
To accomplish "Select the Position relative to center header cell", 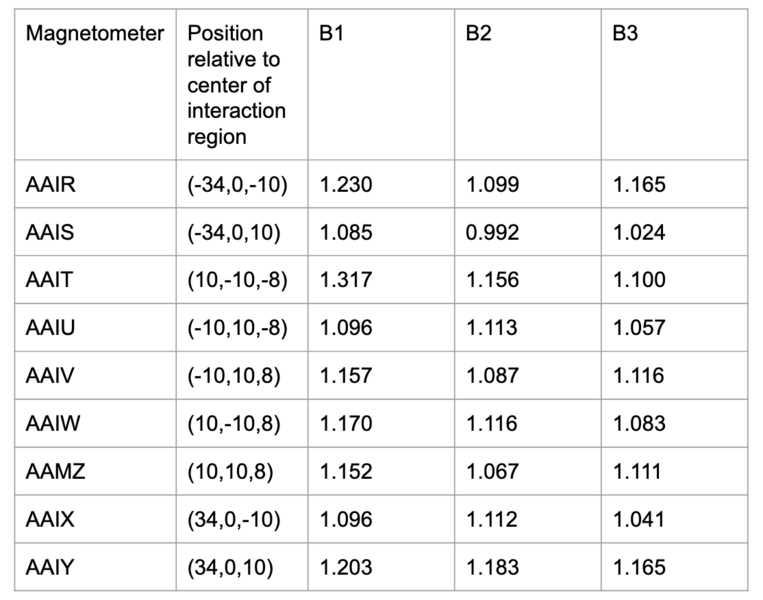I will (236, 85).
